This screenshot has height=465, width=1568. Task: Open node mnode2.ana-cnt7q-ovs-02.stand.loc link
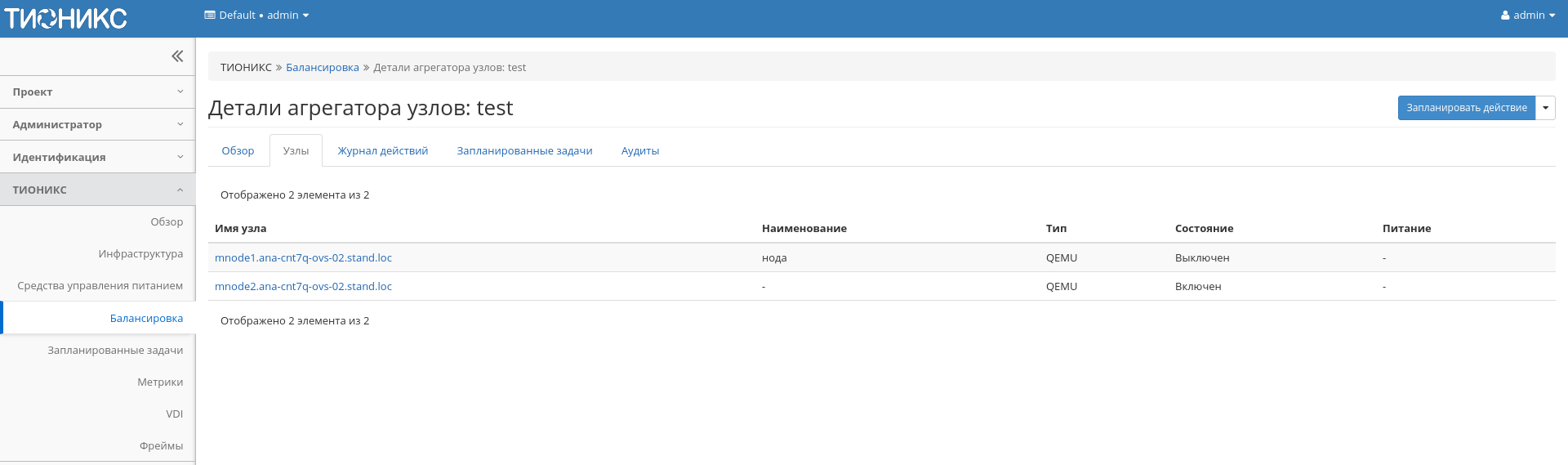point(303,287)
